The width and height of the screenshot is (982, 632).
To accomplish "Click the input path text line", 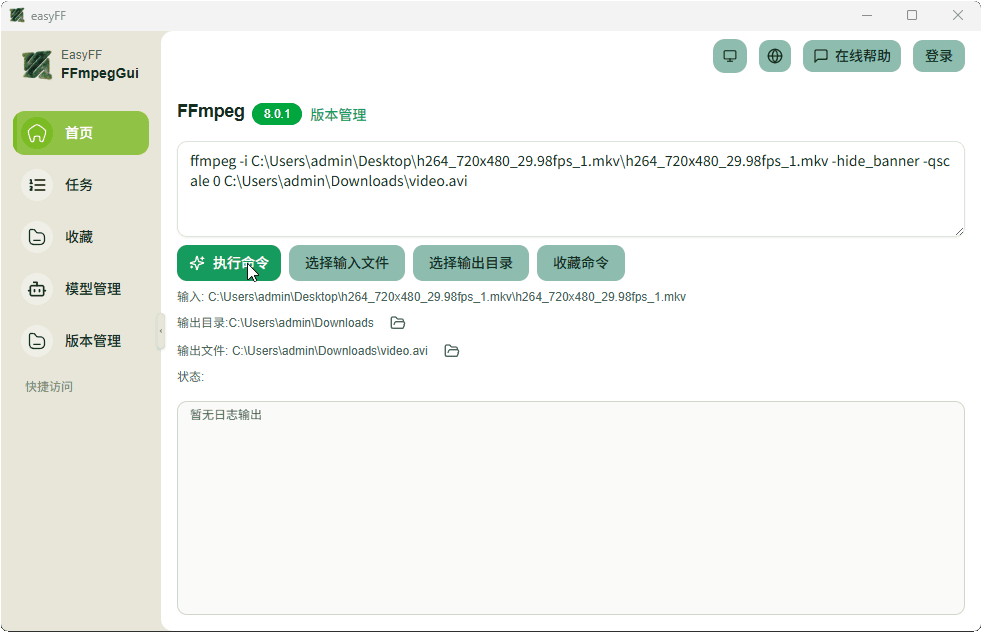I will pyautogui.click(x=432, y=297).
